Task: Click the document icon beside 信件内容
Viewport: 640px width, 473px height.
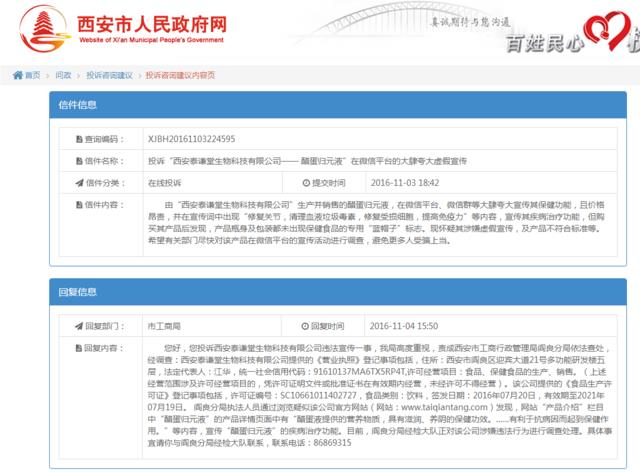Action: pyautogui.click(x=79, y=204)
